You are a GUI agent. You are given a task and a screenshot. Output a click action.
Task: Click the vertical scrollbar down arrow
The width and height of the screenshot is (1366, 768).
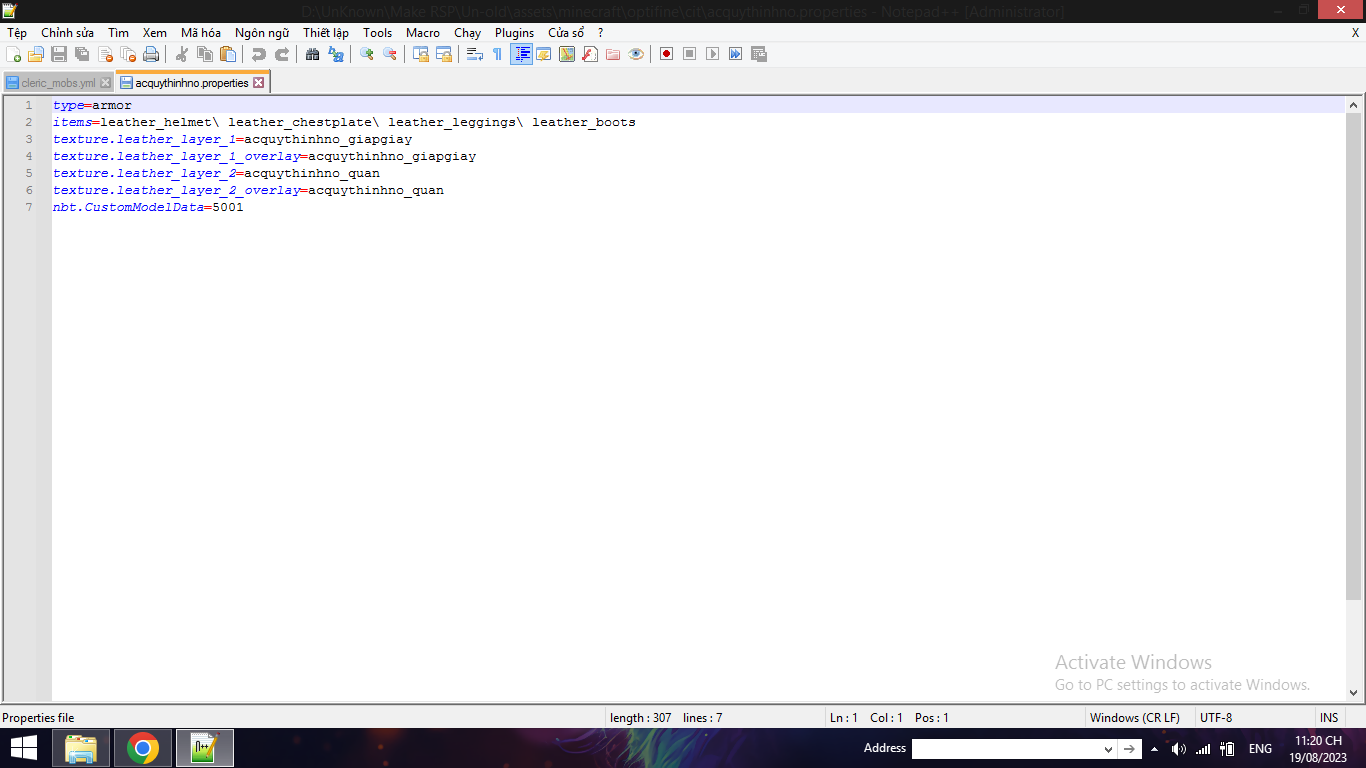(x=1355, y=693)
